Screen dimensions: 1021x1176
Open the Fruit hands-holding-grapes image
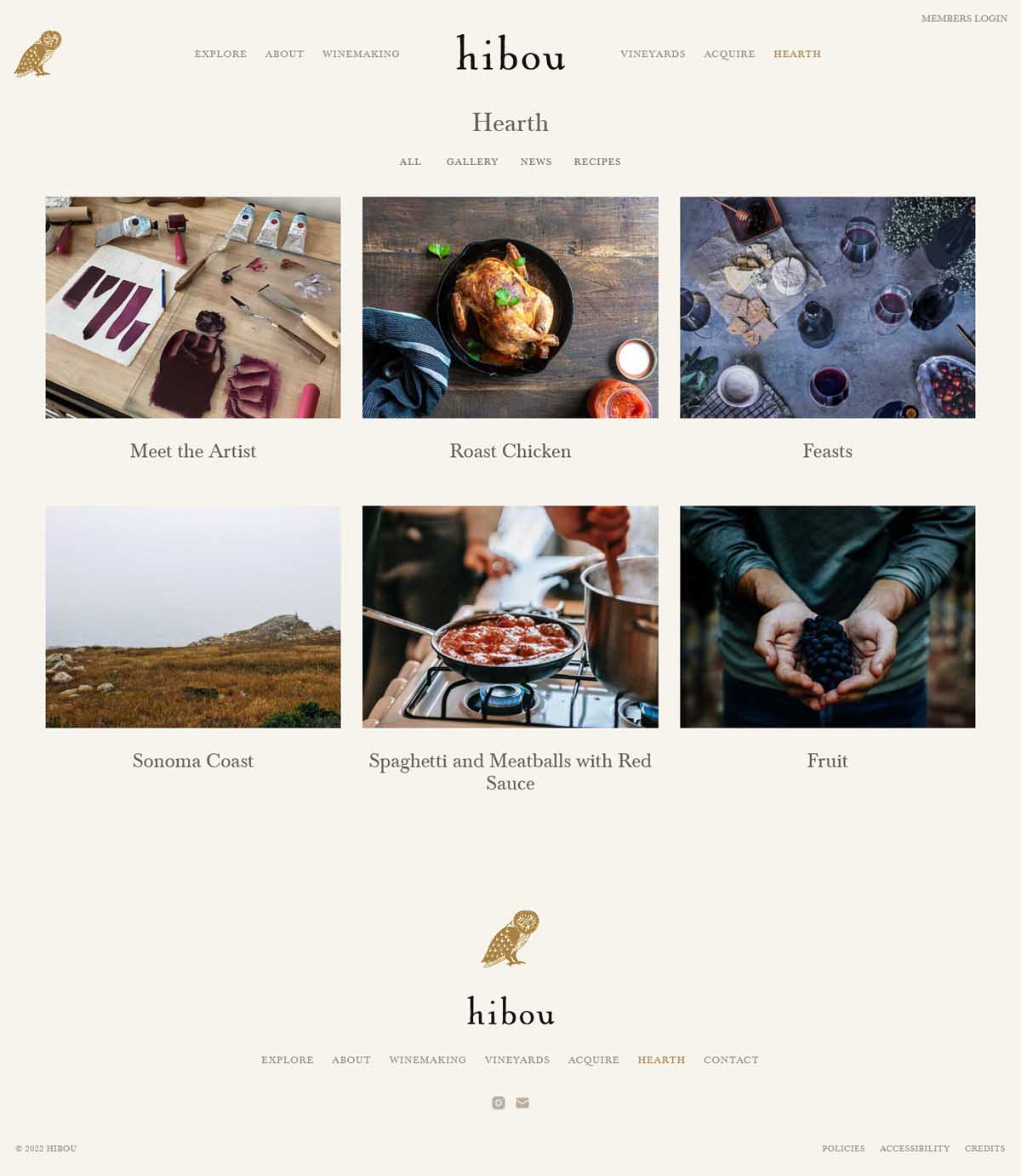[x=828, y=617]
